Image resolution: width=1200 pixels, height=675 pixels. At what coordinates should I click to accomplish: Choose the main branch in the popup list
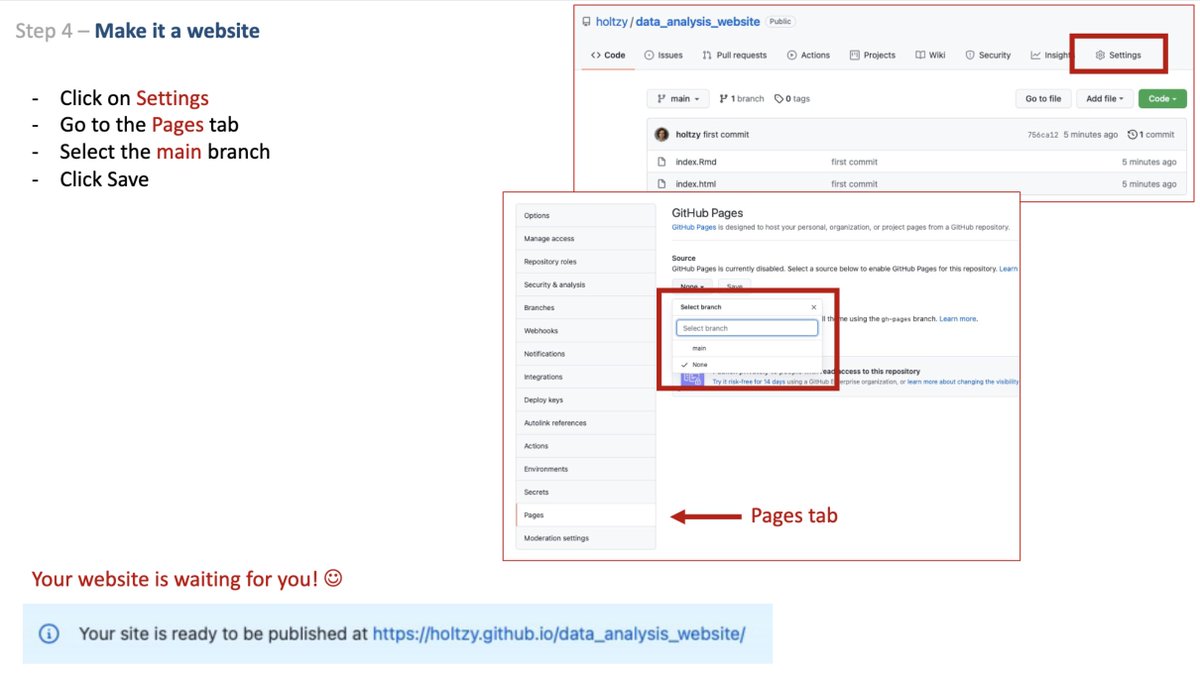coord(747,348)
